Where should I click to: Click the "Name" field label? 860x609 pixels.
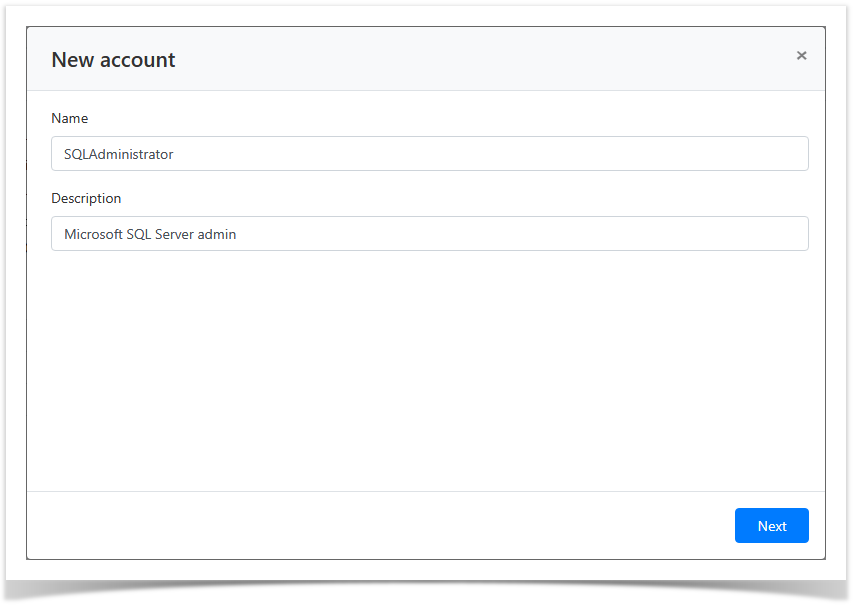coord(70,118)
